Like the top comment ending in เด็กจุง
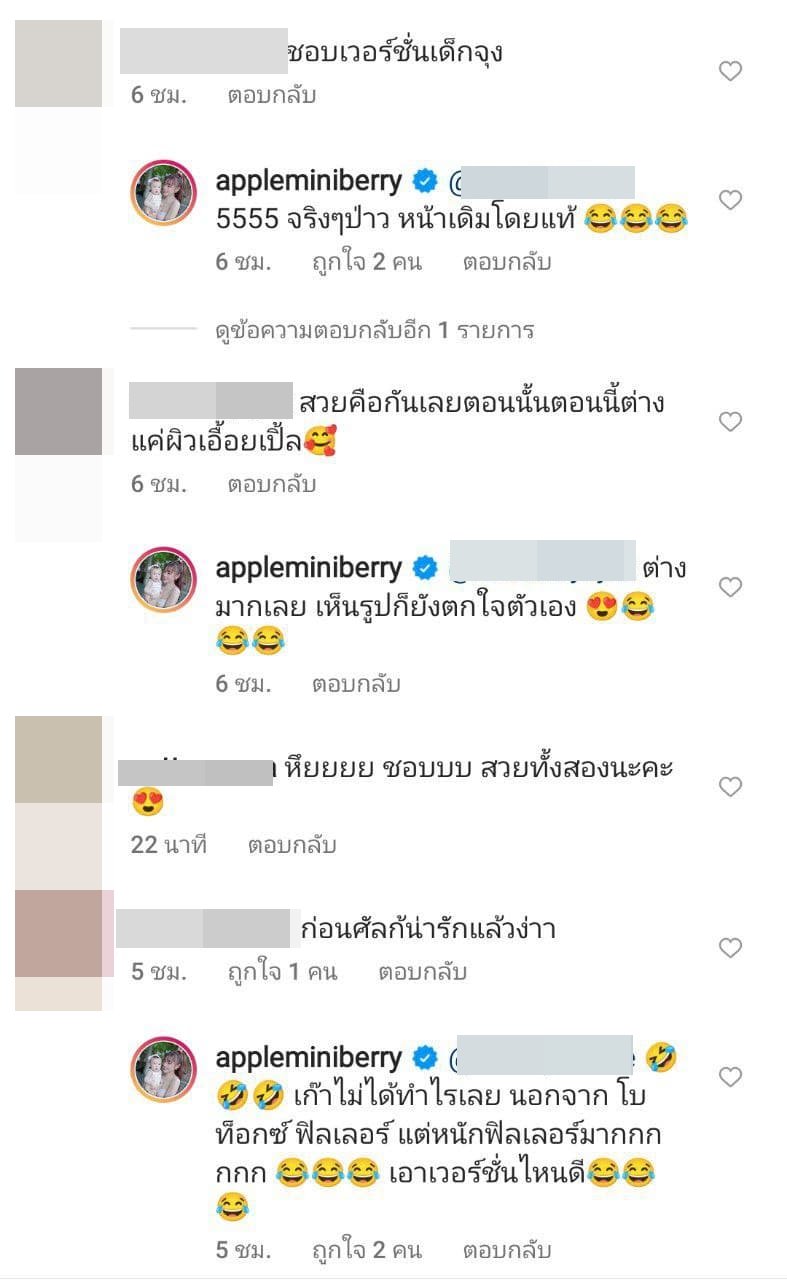787x1280 pixels. pos(731,70)
